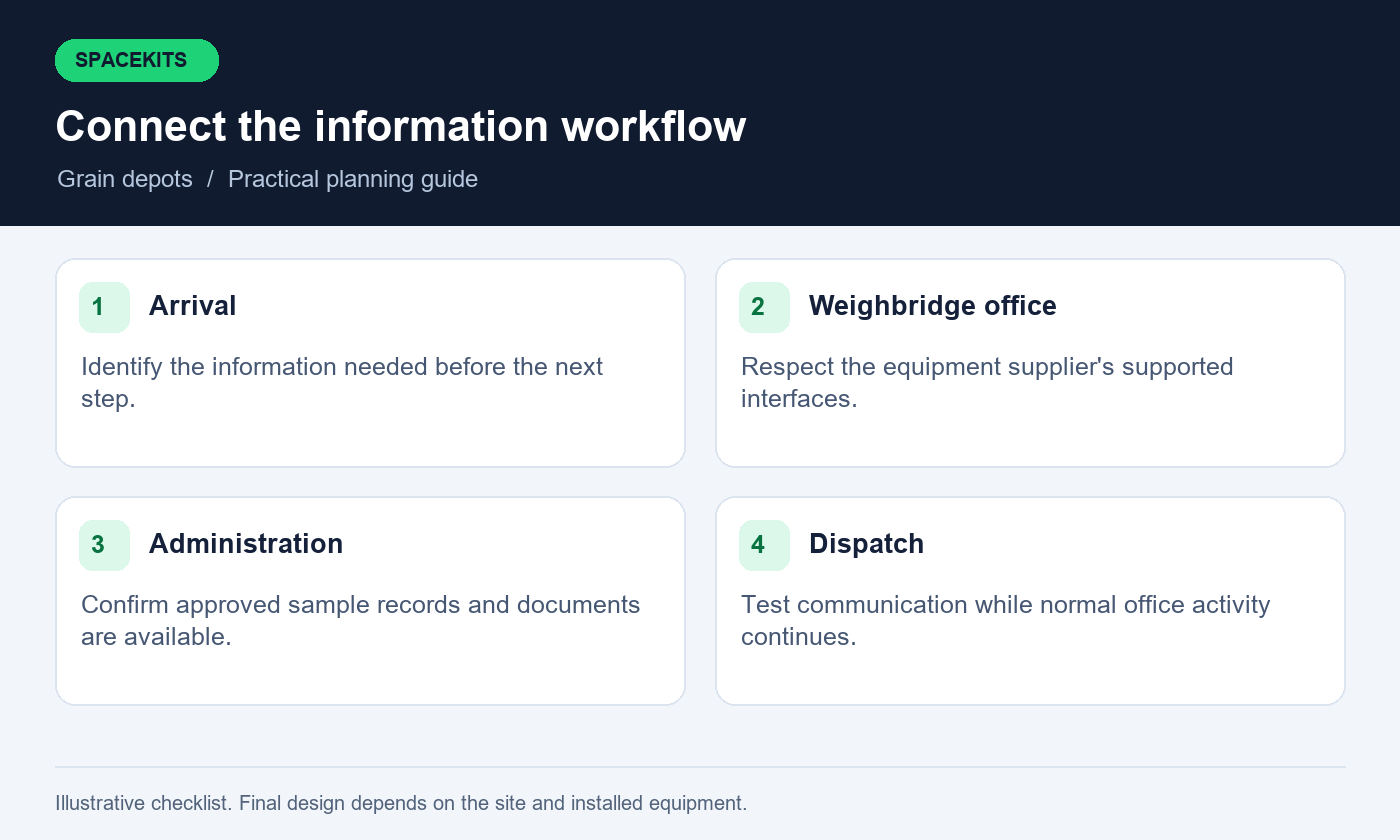Select the 'Arrival' card heading
The width and height of the screenshot is (1400, 840).
tap(192, 306)
